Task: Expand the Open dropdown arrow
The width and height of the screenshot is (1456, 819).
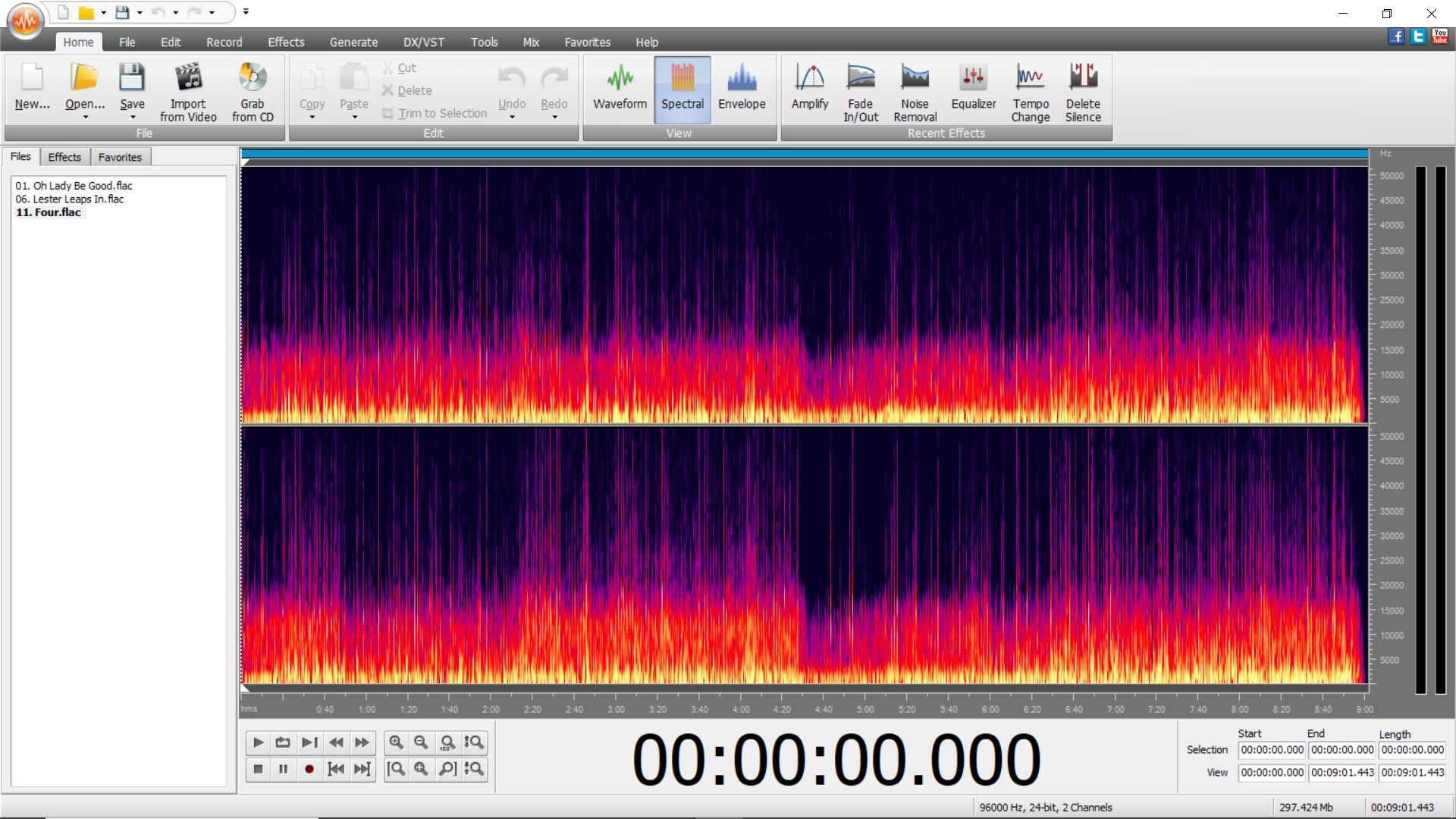Action: pos(85,118)
